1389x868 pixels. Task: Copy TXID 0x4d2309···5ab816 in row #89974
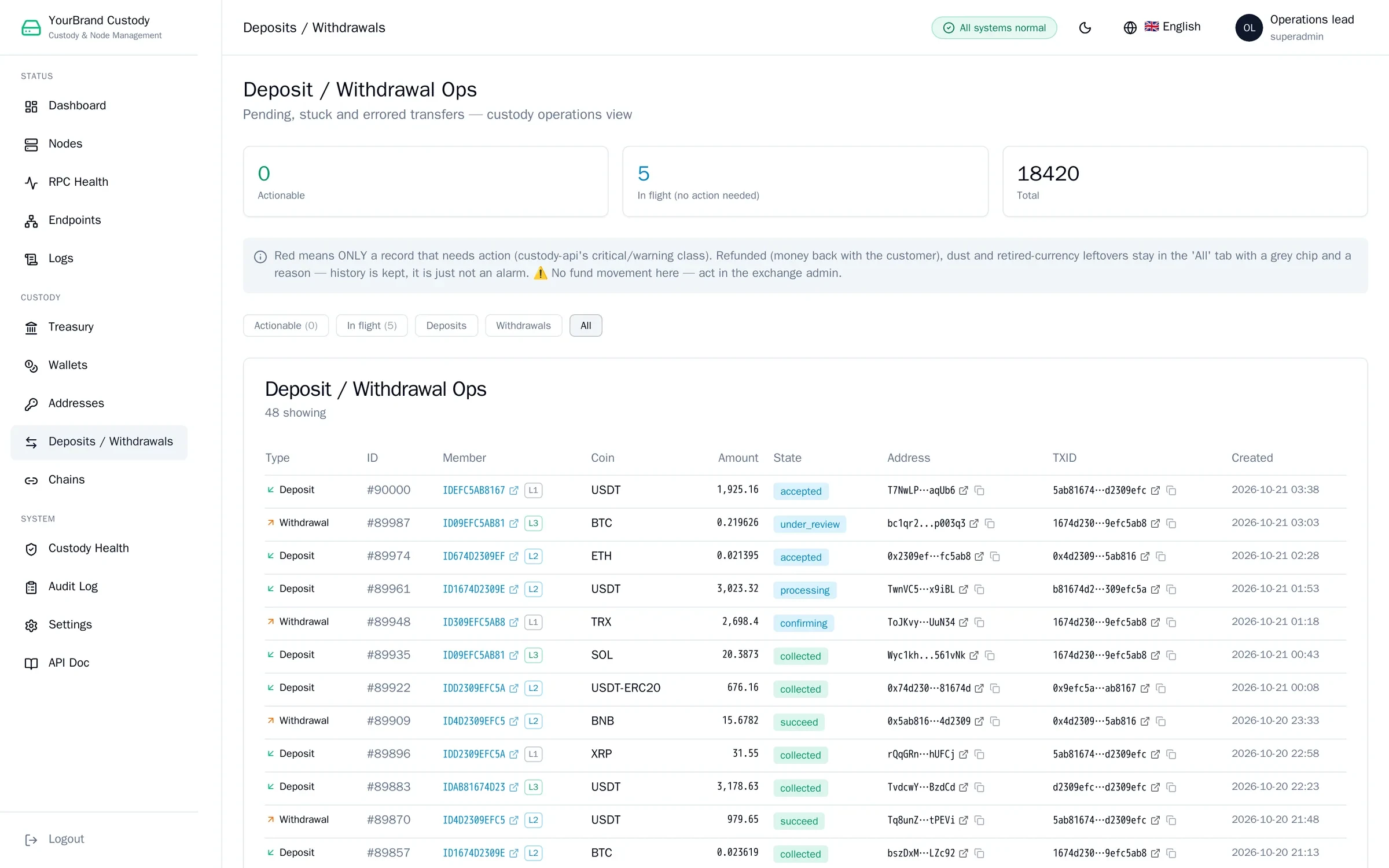[1160, 556]
